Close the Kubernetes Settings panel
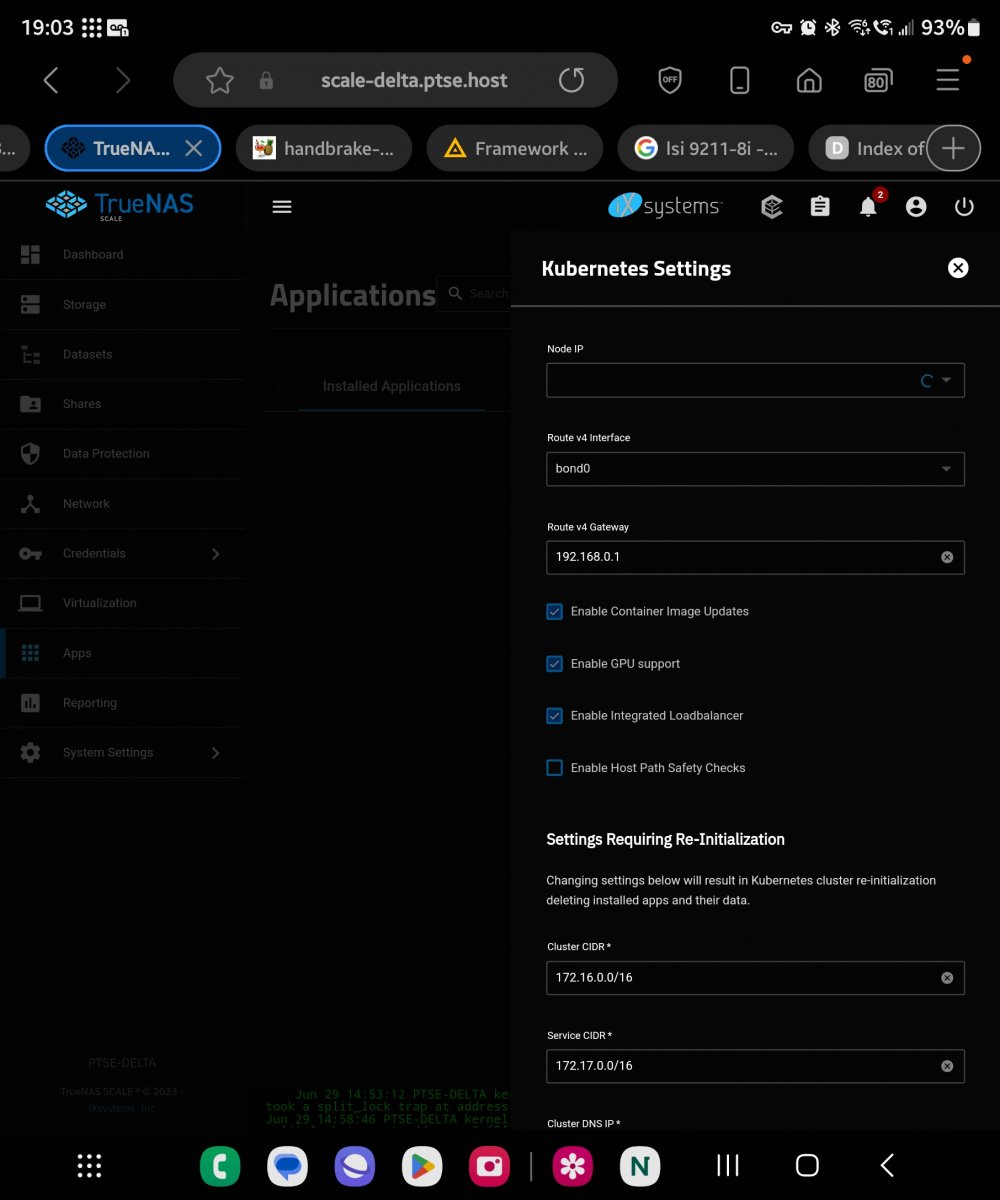The height and width of the screenshot is (1200, 1000). coord(958,268)
